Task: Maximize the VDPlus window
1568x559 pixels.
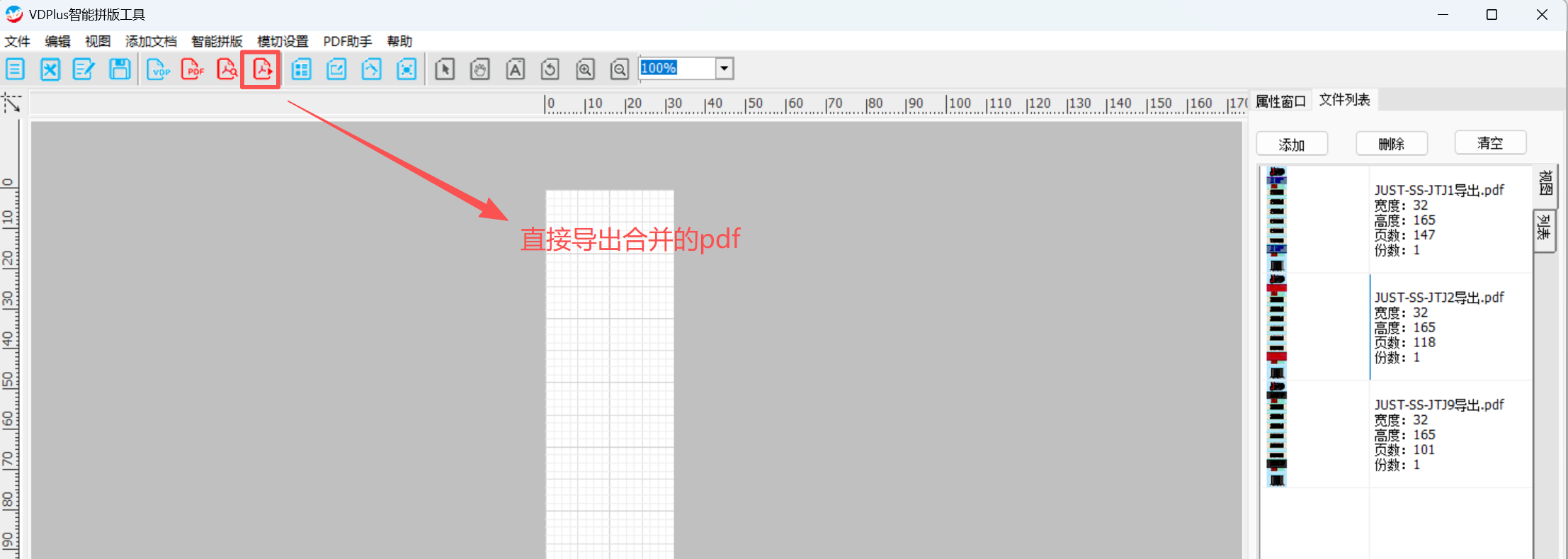Action: [1492, 14]
